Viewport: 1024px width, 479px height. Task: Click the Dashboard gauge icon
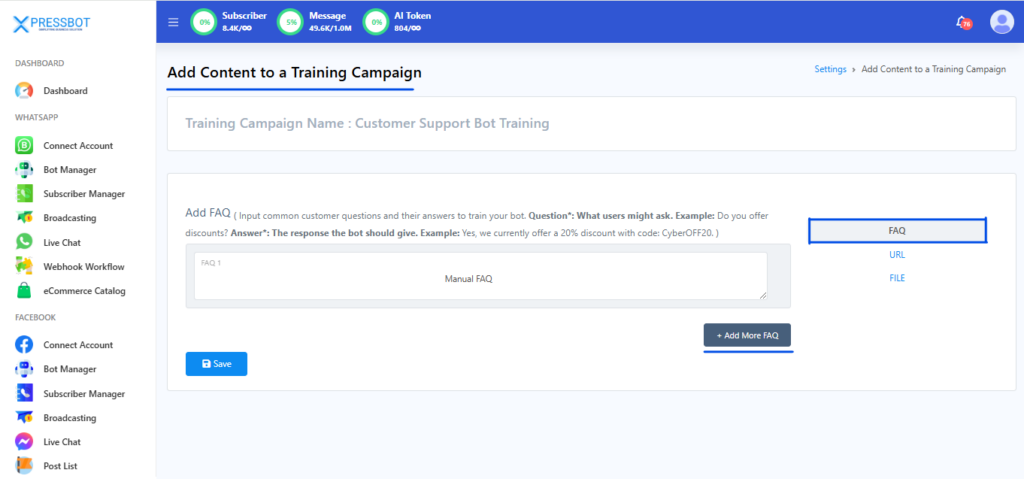(25, 91)
